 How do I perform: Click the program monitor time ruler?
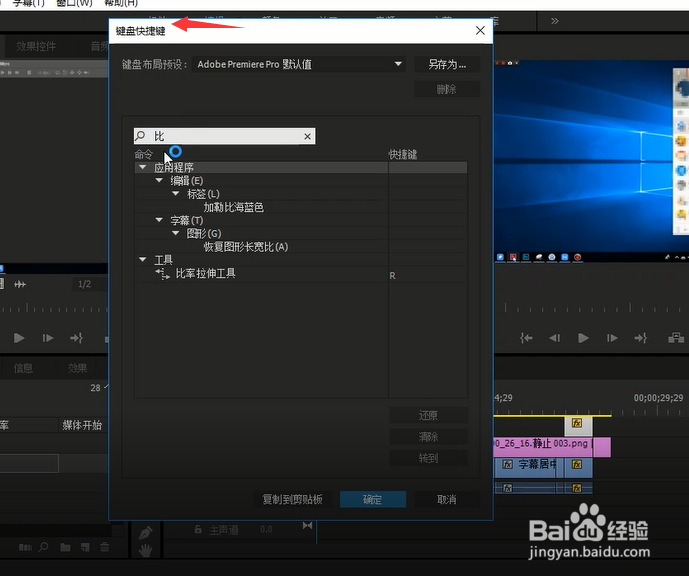pyautogui.click(x=591, y=308)
